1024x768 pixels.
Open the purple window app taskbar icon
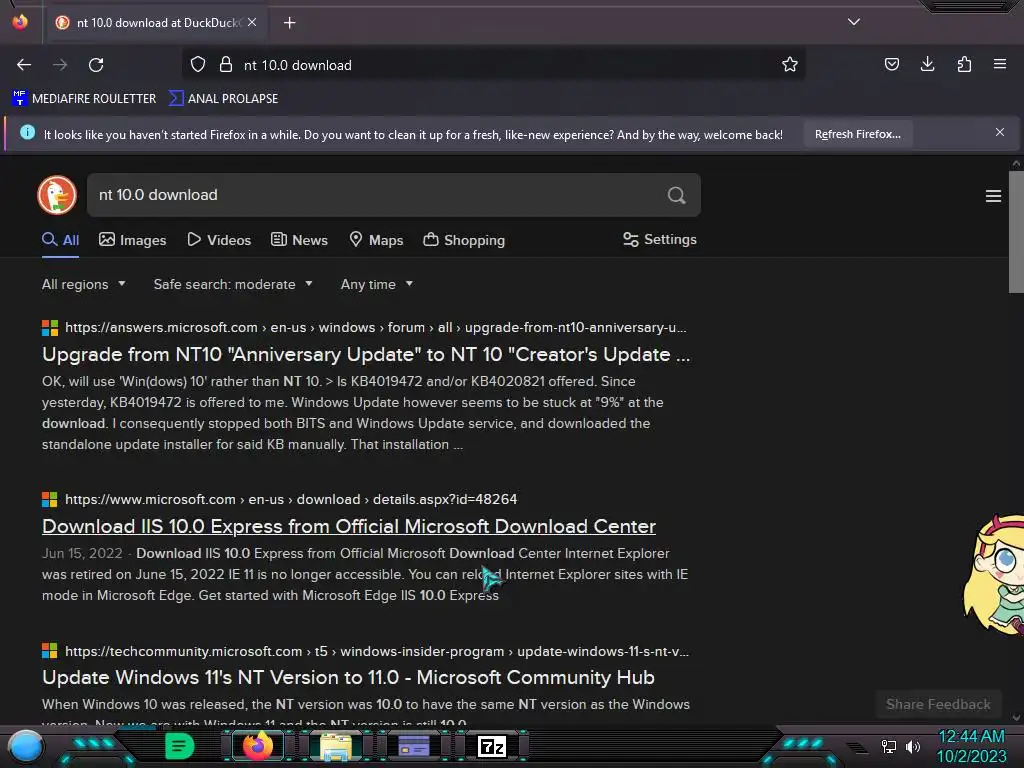[x=414, y=746]
